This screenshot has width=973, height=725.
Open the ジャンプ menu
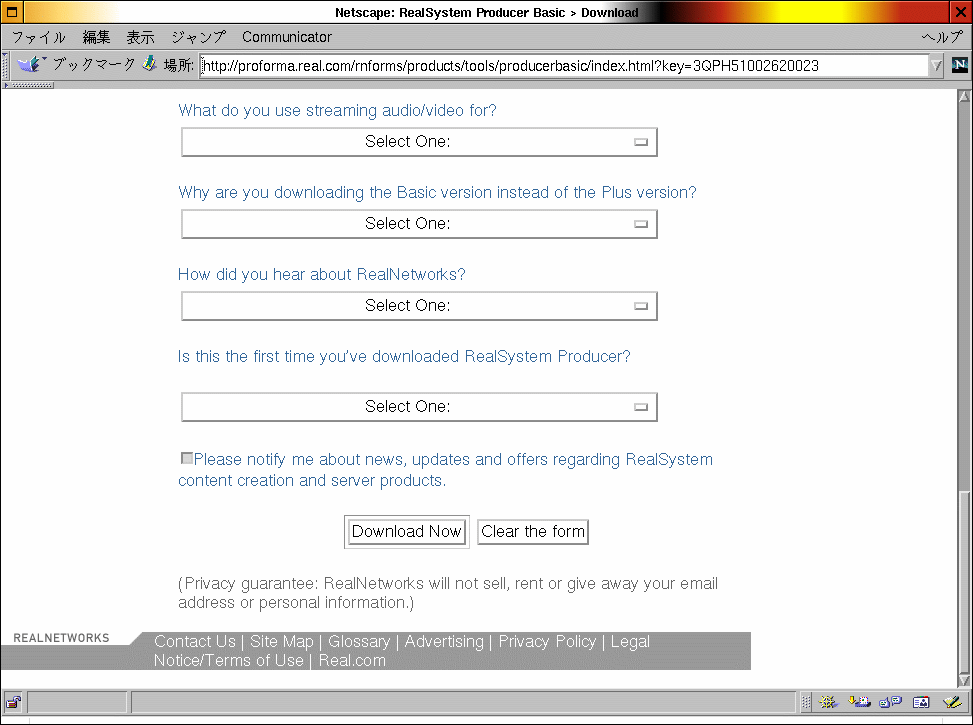click(x=199, y=37)
